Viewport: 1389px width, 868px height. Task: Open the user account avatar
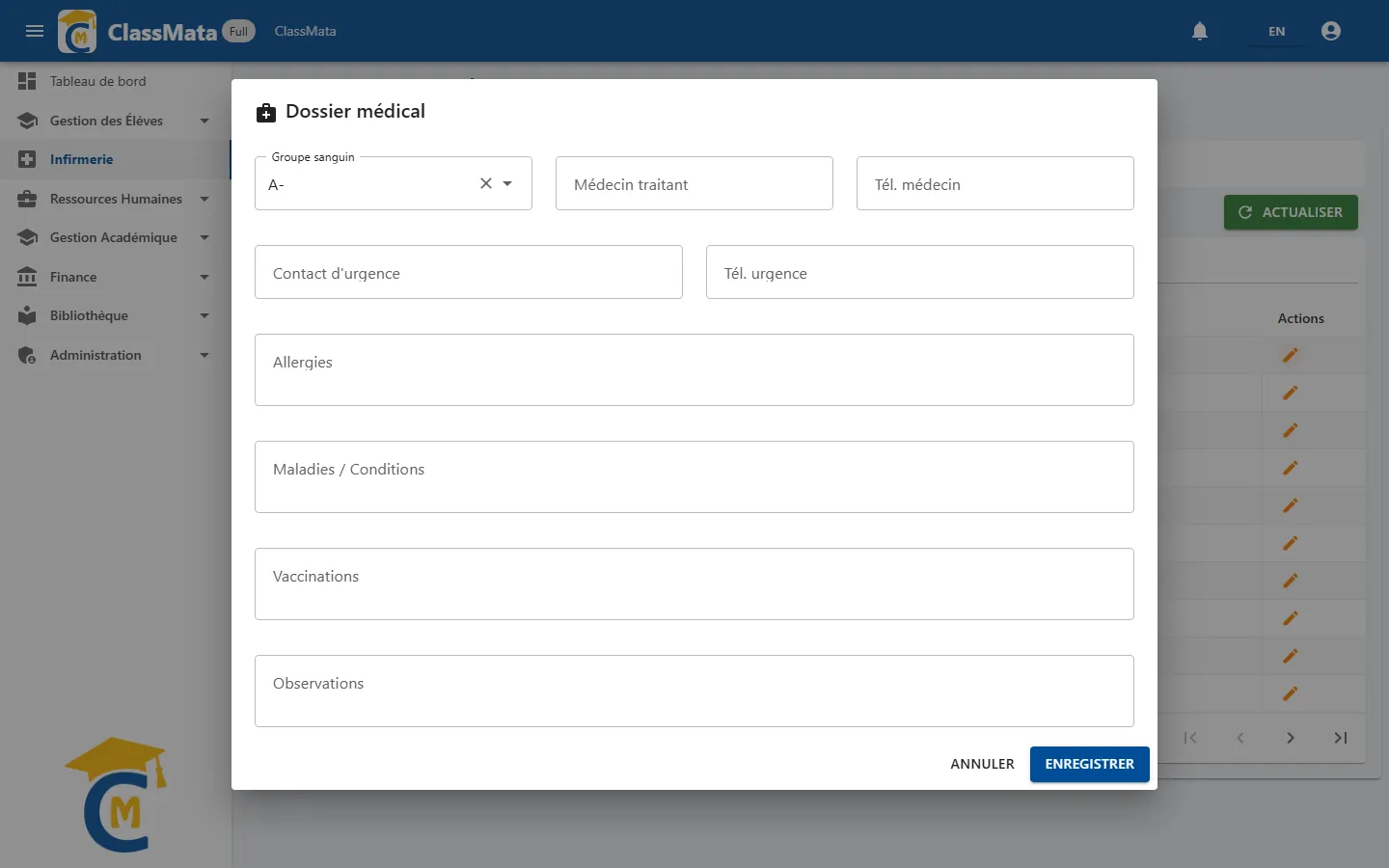pos(1331,31)
